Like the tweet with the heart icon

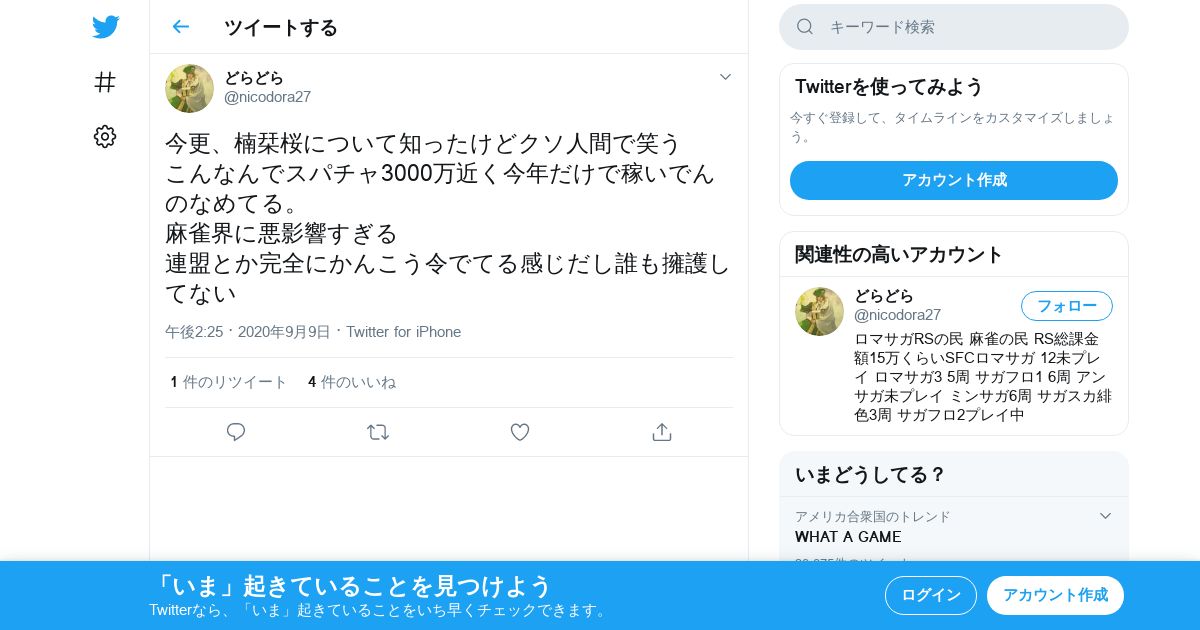pyautogui.click(x=520, y=432)
